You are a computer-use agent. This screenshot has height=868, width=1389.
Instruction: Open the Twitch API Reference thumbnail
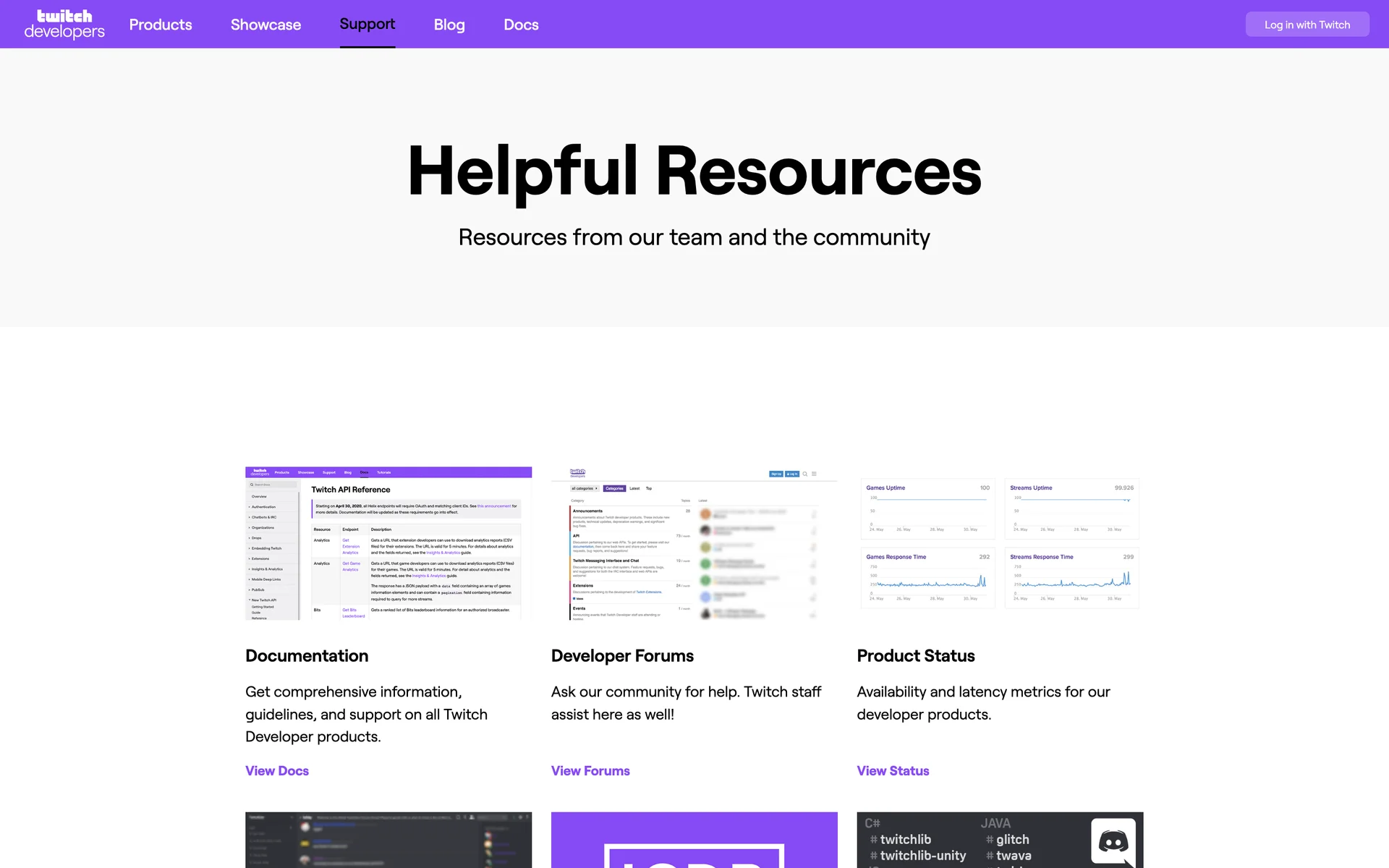point(388,543)
